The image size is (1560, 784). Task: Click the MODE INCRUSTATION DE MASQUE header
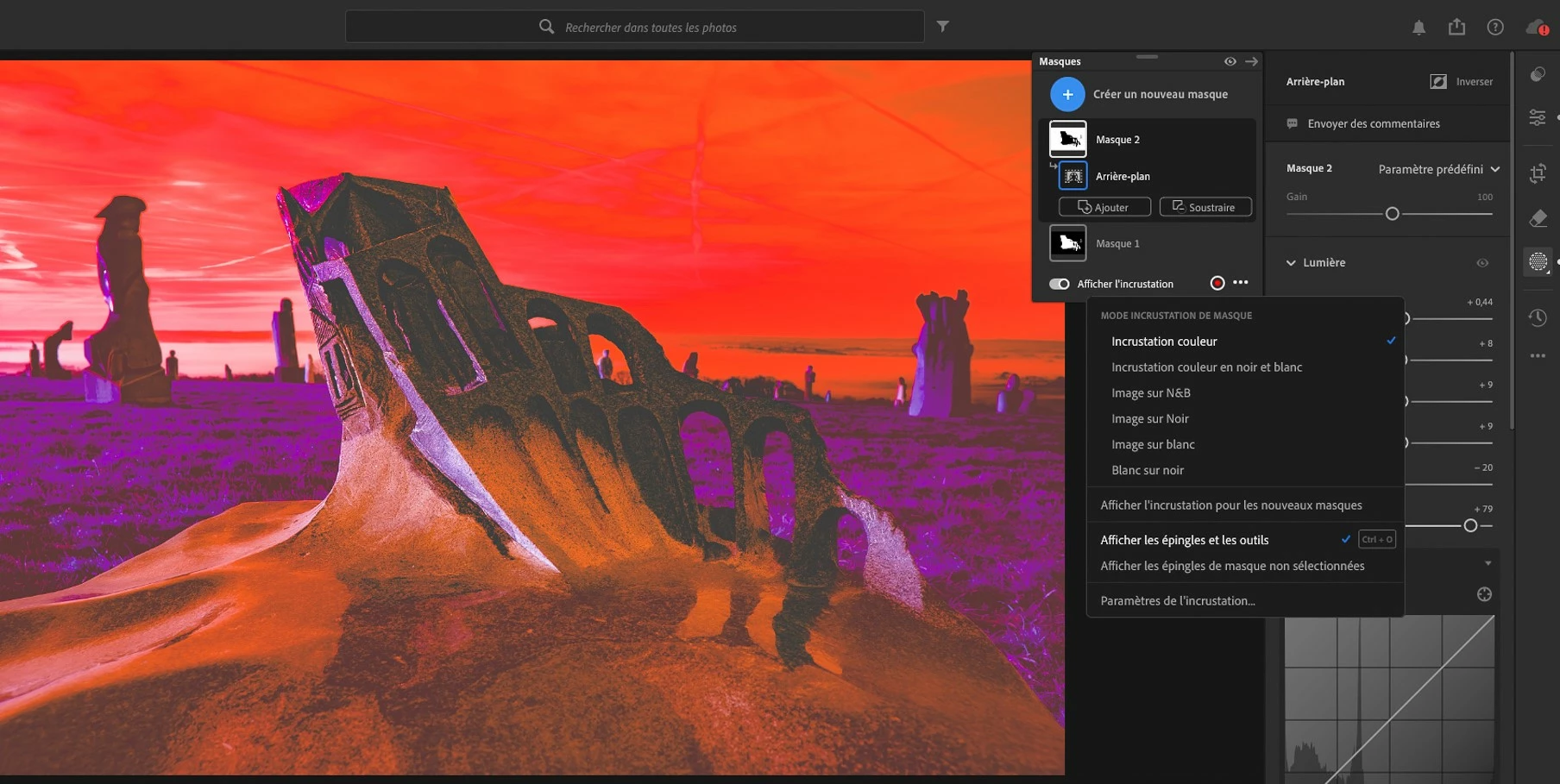pos(1176,316)
